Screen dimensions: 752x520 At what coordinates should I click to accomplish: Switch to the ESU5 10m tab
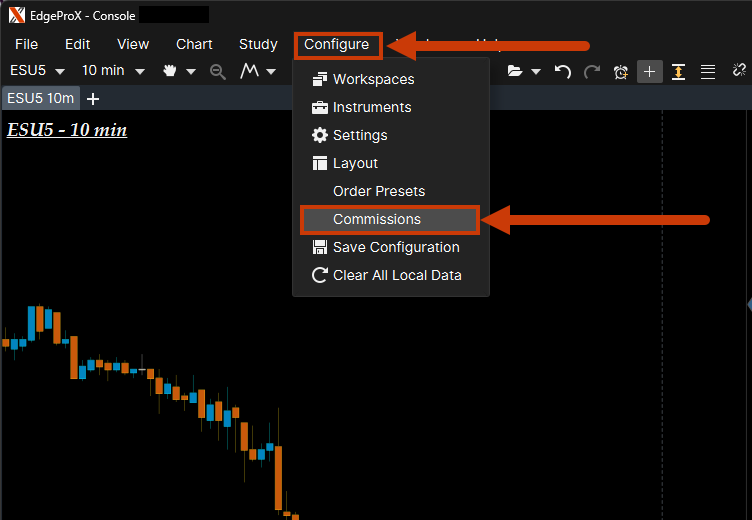[x=40, y=98]
